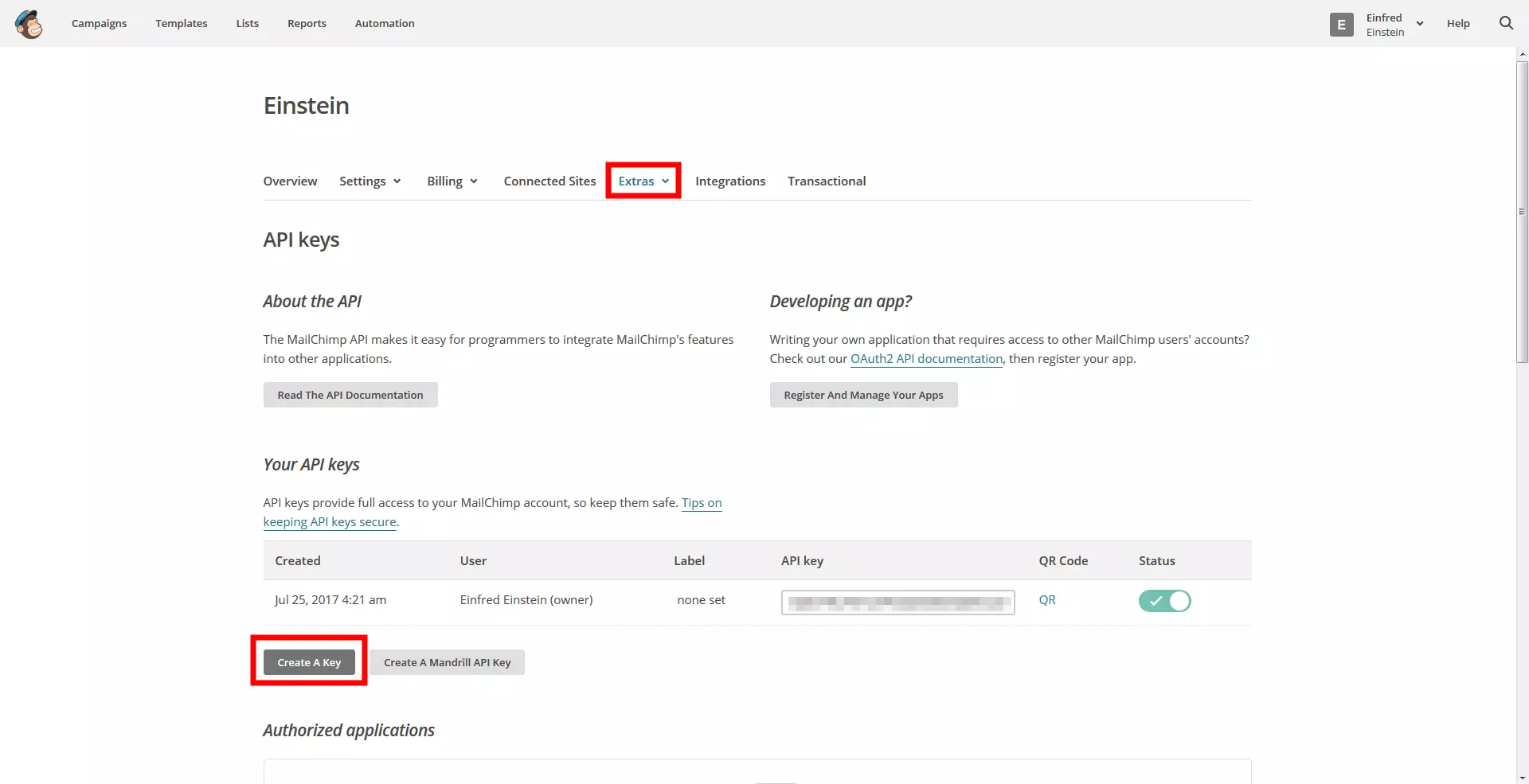Screen dimensions: 1529x784
Task: Click the API key column header
Action: tap(802, 561)
